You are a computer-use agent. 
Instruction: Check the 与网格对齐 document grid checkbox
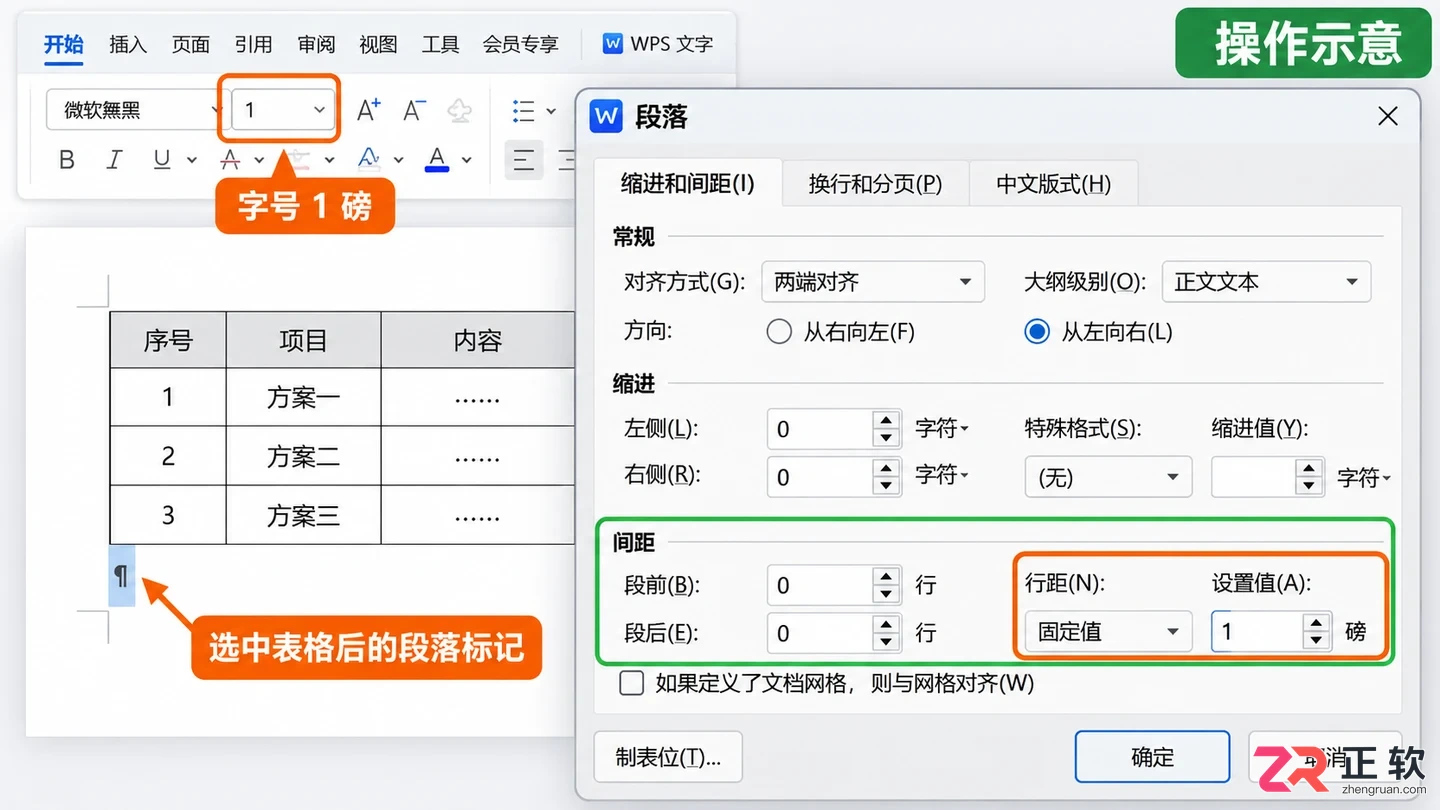(x=631, y=683)
